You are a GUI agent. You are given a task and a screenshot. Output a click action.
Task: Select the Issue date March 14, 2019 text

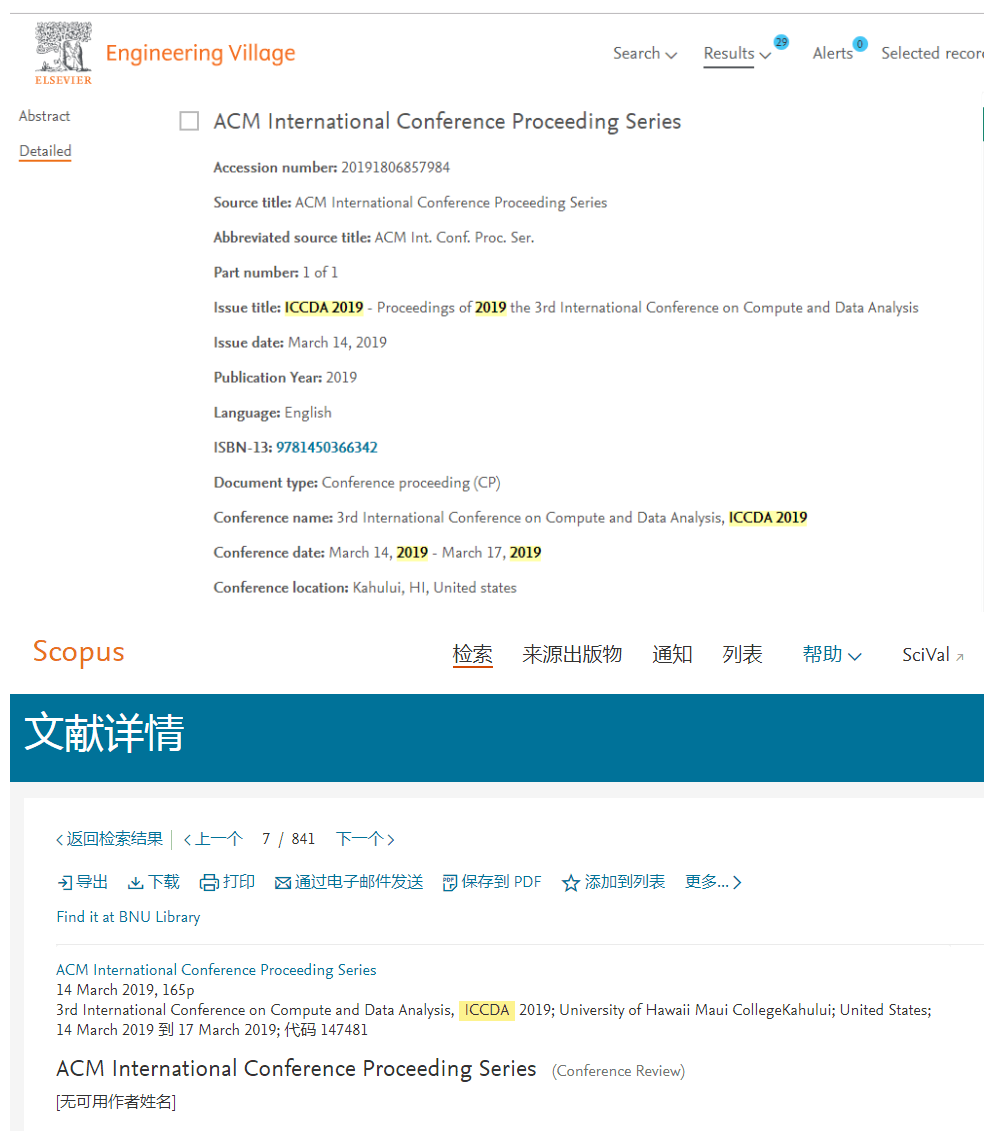[338, 343]
